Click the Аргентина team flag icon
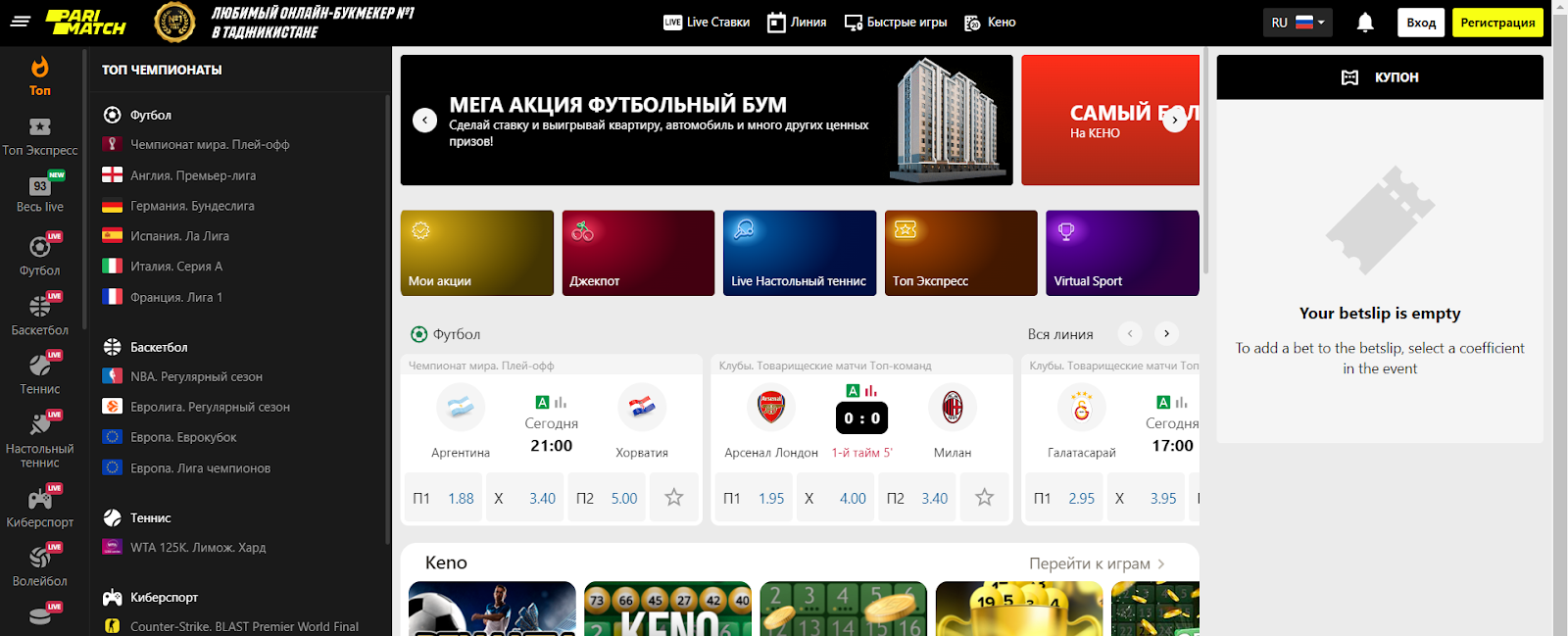The height and width of the screenshot is (636, 1568). (x=461, y=407)
